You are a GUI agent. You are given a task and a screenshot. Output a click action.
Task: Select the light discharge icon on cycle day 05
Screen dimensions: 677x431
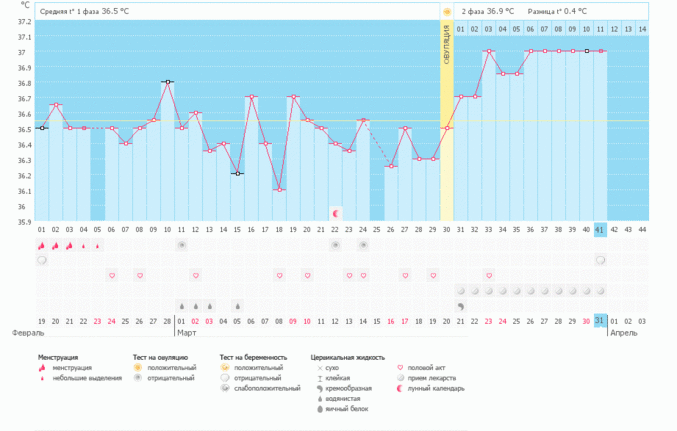98,245
